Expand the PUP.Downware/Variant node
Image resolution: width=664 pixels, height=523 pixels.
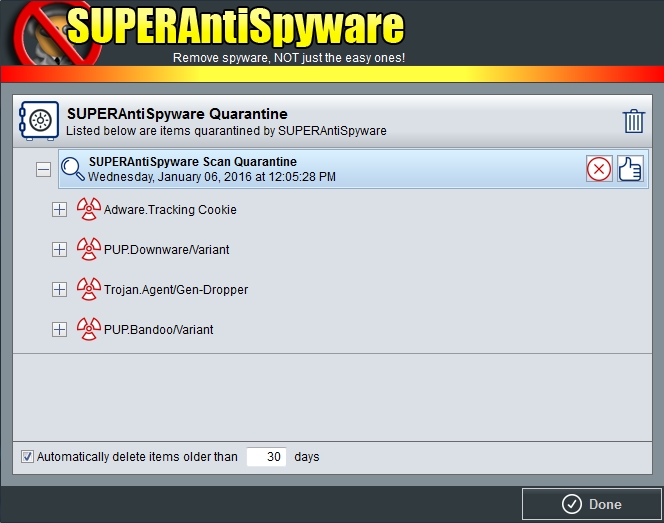(59, 249)
